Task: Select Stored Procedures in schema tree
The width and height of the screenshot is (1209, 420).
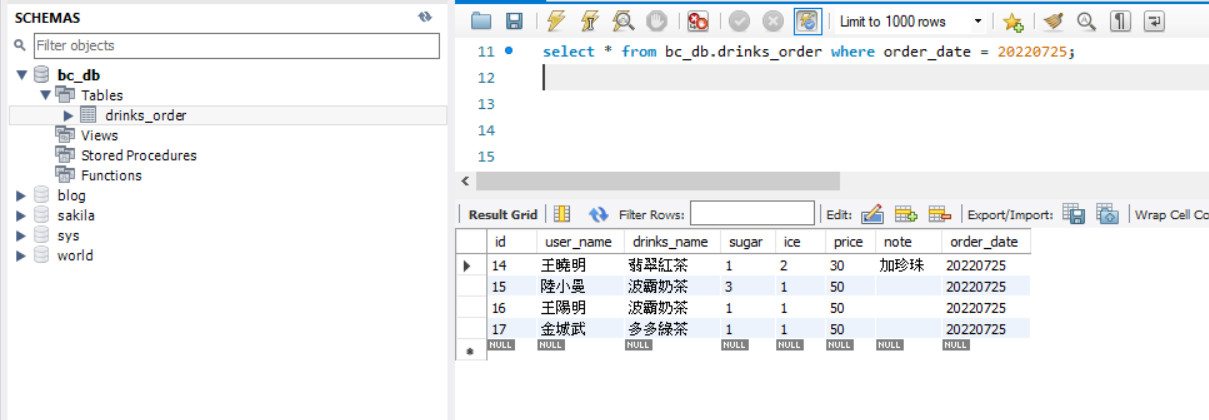Action: pyautogui.click(x=139, y=155)
